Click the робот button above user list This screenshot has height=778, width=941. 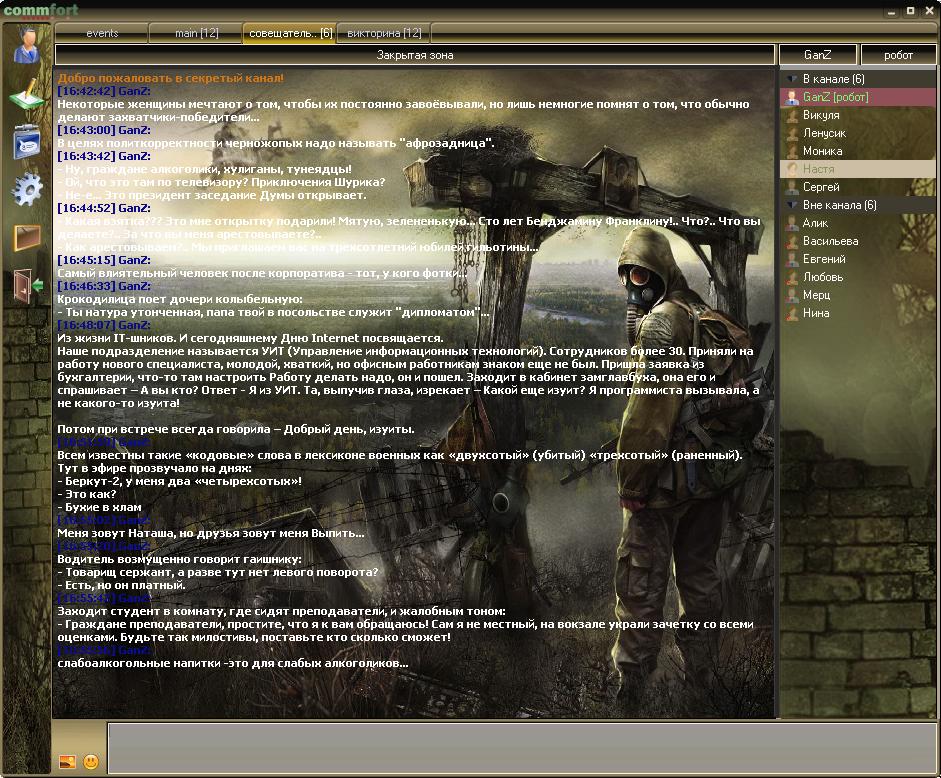(x=898, y=55)
